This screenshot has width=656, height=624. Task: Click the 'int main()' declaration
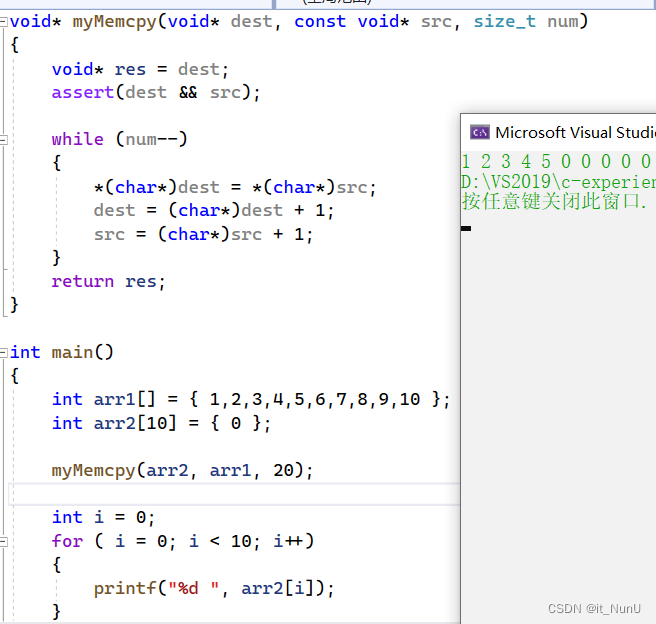pos(62,352)
